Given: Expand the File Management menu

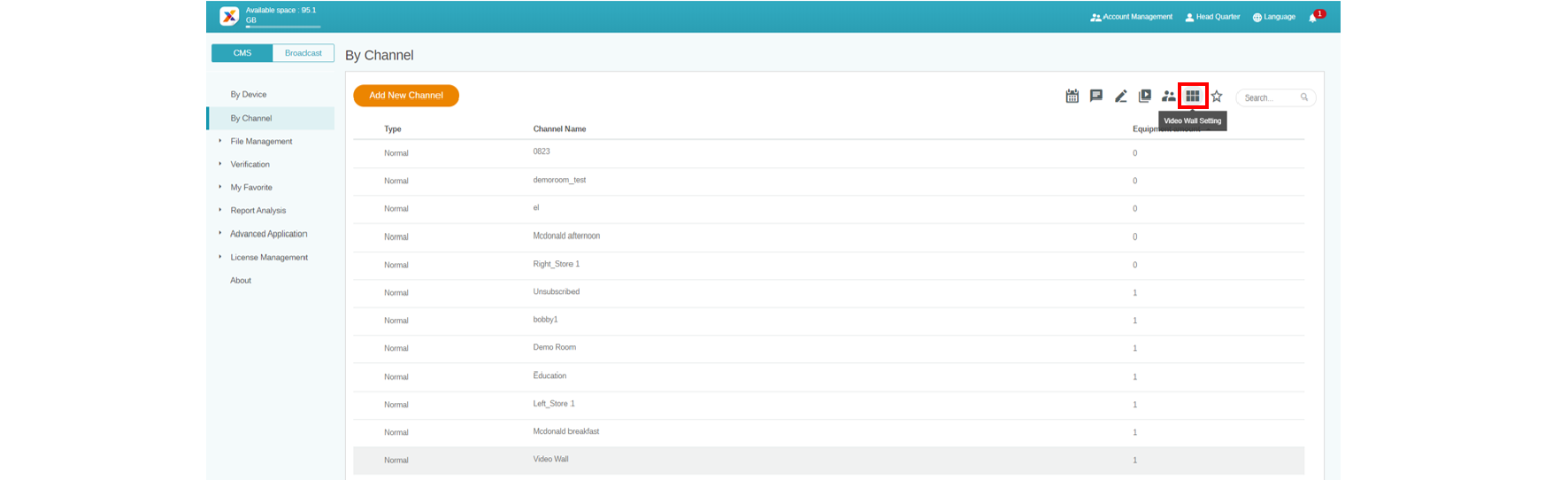Looking at the screenshot, I should click(261, 142).
